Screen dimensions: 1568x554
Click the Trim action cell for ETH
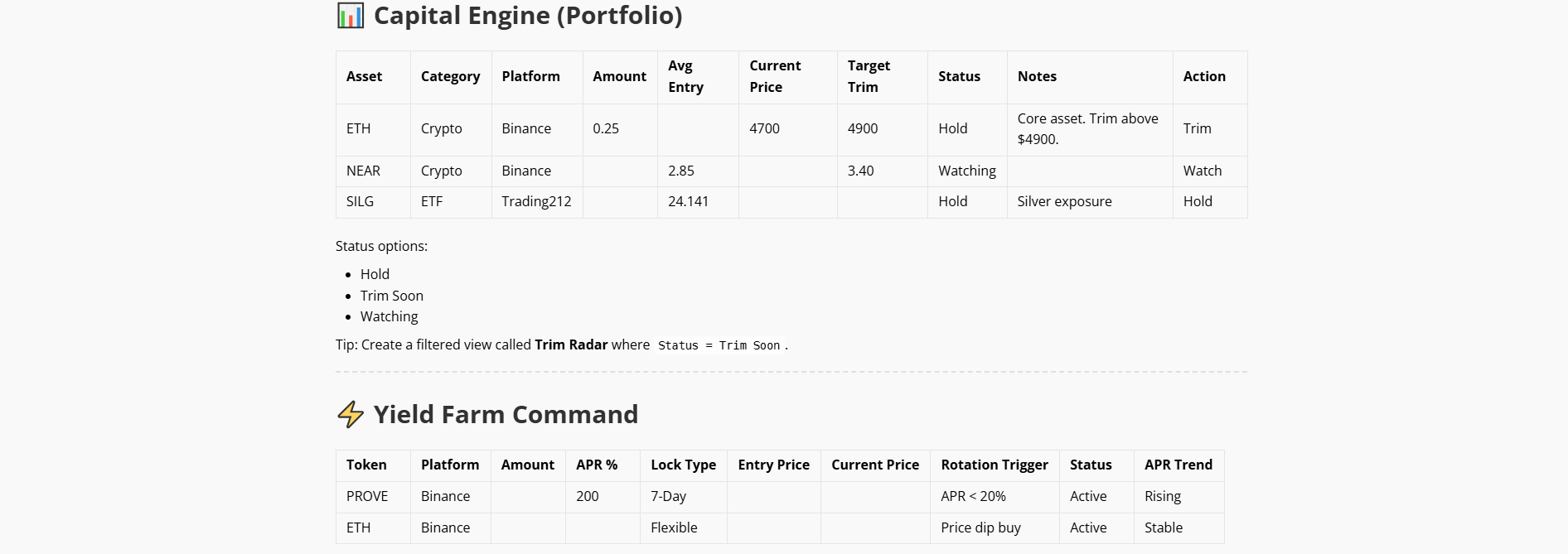click(x=1210, y=129)
